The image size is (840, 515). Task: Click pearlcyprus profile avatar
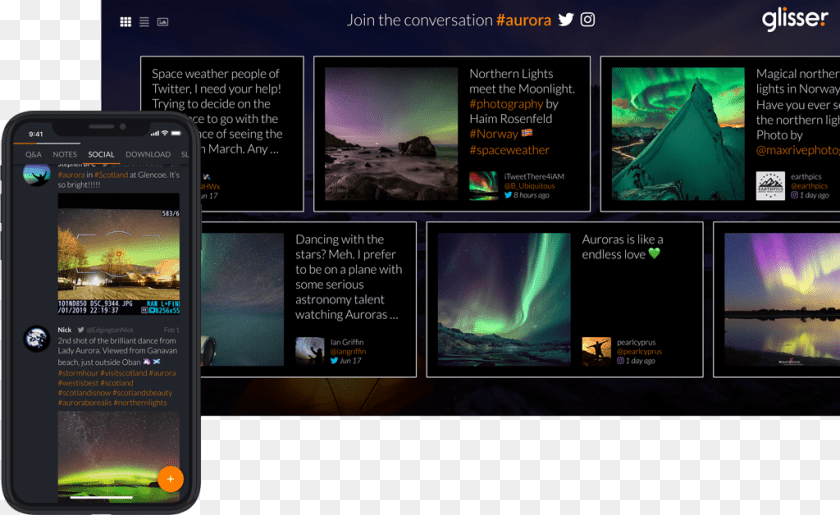click(x=596, y=351)
